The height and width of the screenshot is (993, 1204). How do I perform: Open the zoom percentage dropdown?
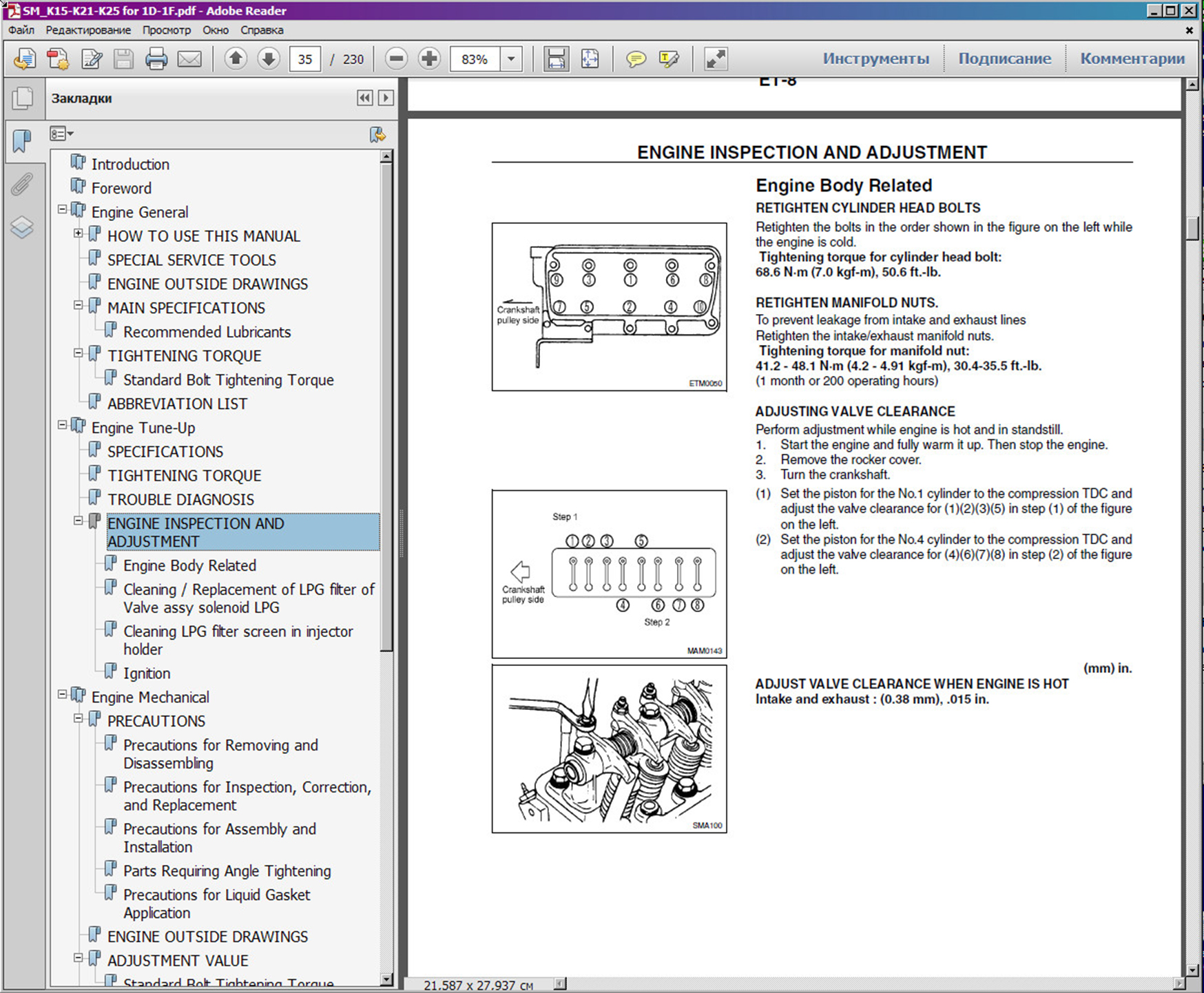(511, 59)
